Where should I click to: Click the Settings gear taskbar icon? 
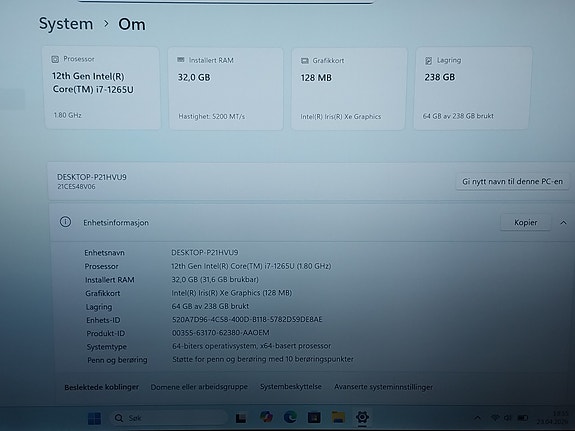pos(362,417)
